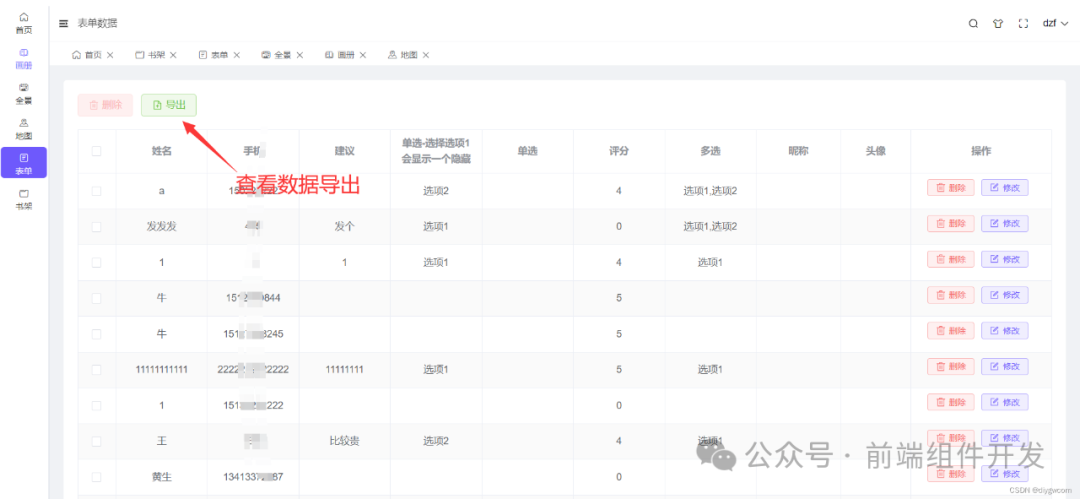The image size is (1080, 499).
Task: Open the theme shirt icon in header
Action: (x=998, y=23)
